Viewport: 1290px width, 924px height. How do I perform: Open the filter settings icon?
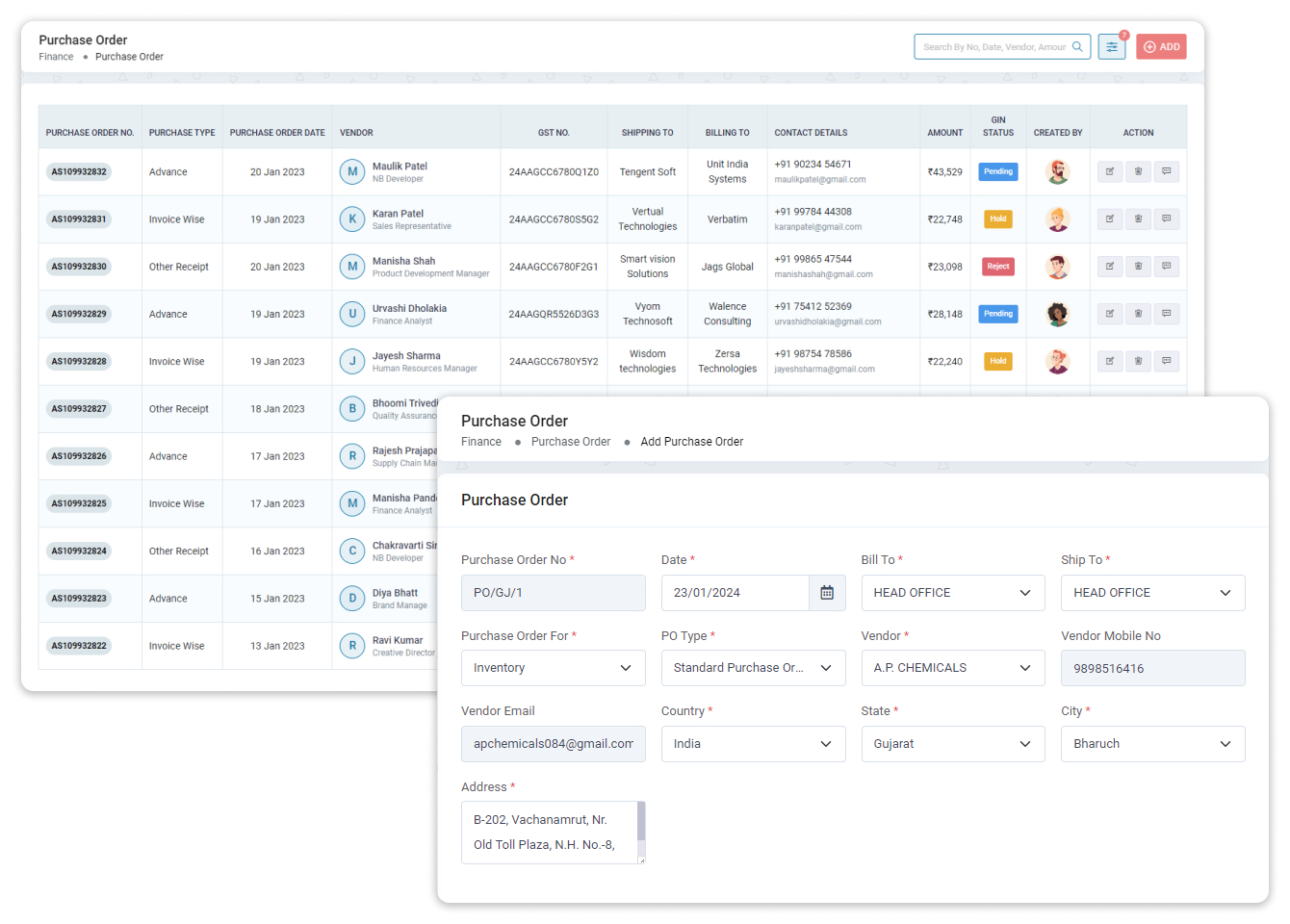click(x=1111, y=47)
